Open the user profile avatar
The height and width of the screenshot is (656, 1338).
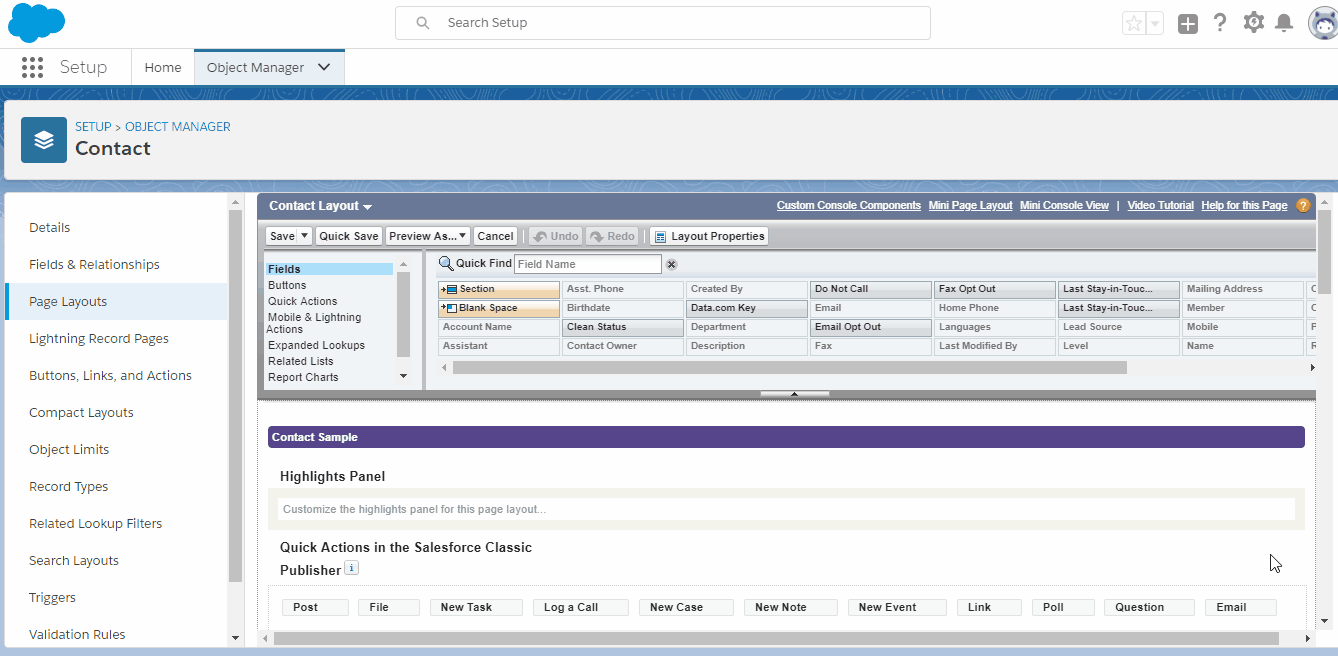[1323, 23]
